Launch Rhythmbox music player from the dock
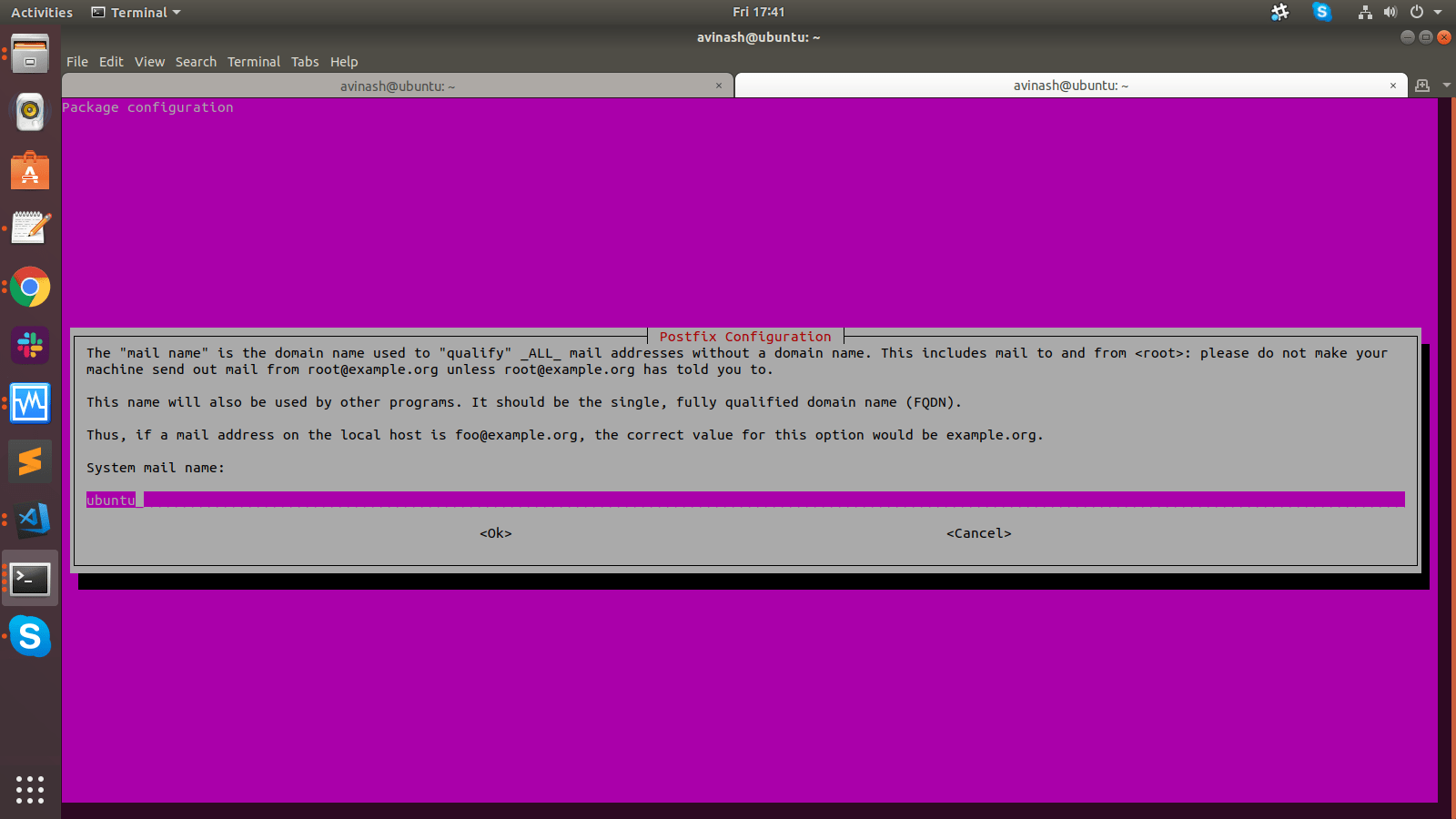The width and height of the screenshot is (1456, 819). click(x=30, y=112)
